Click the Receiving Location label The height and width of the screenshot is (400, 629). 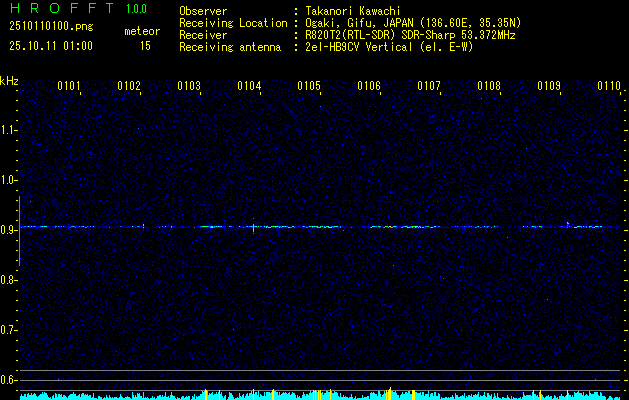pyautogui.click(x=233, y=24)
